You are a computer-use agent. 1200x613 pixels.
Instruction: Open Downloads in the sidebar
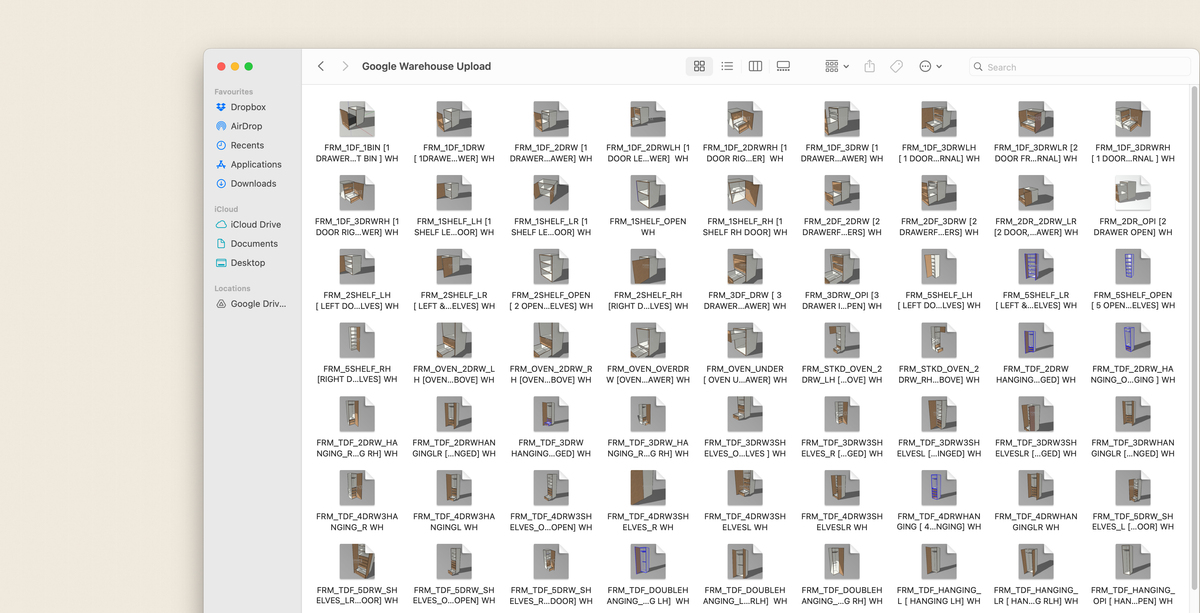(253, 183)
